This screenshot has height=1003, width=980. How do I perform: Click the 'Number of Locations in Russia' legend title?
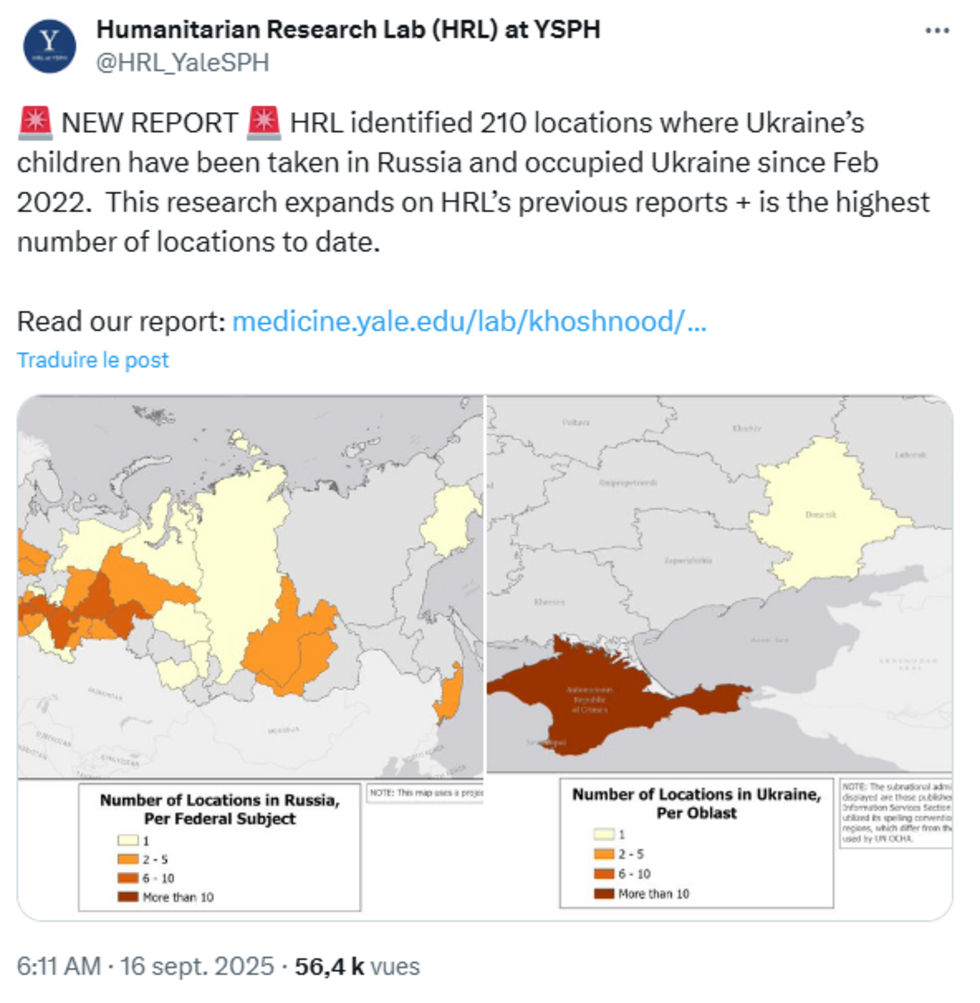pos(219,808)
